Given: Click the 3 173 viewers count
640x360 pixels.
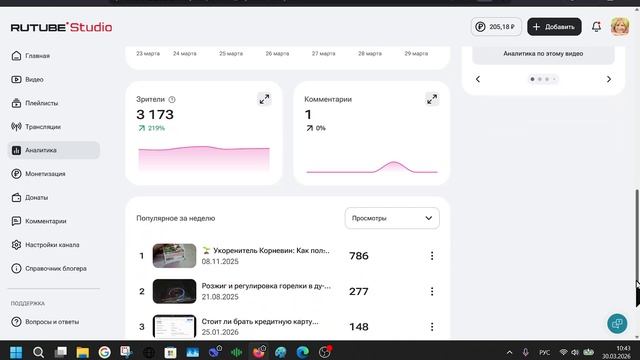Looking at the screenshot, I should click(x=155, y=115).
